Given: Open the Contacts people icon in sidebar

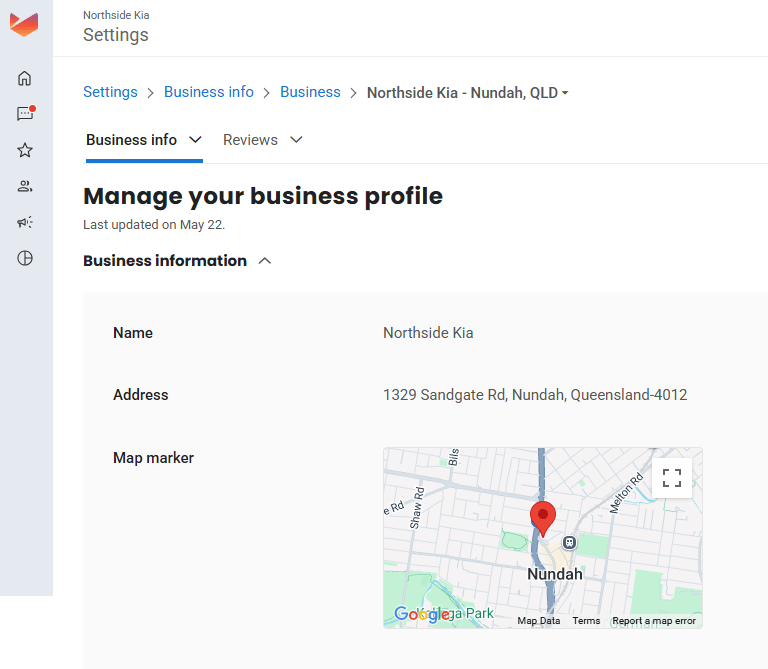Looking at the screenshot, I should click(24, 186).
